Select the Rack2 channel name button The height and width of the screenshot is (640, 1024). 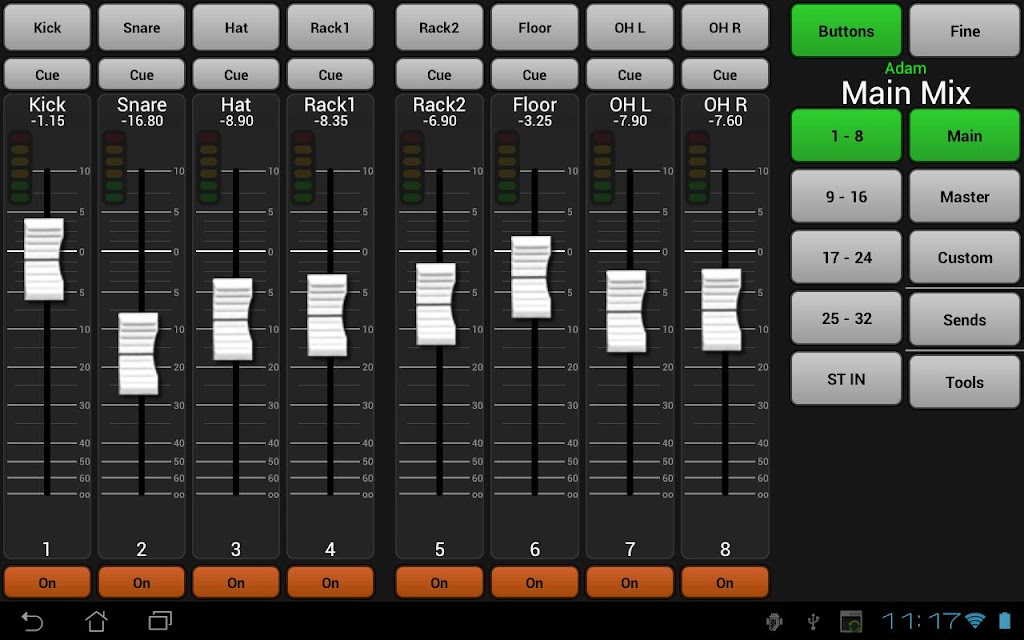pyautogui.click(x=439, y=27)
